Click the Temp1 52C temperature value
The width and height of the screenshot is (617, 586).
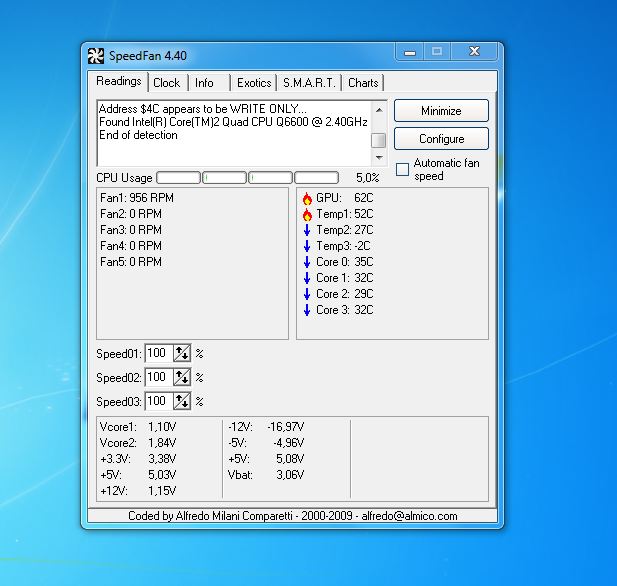click(363, 214)
